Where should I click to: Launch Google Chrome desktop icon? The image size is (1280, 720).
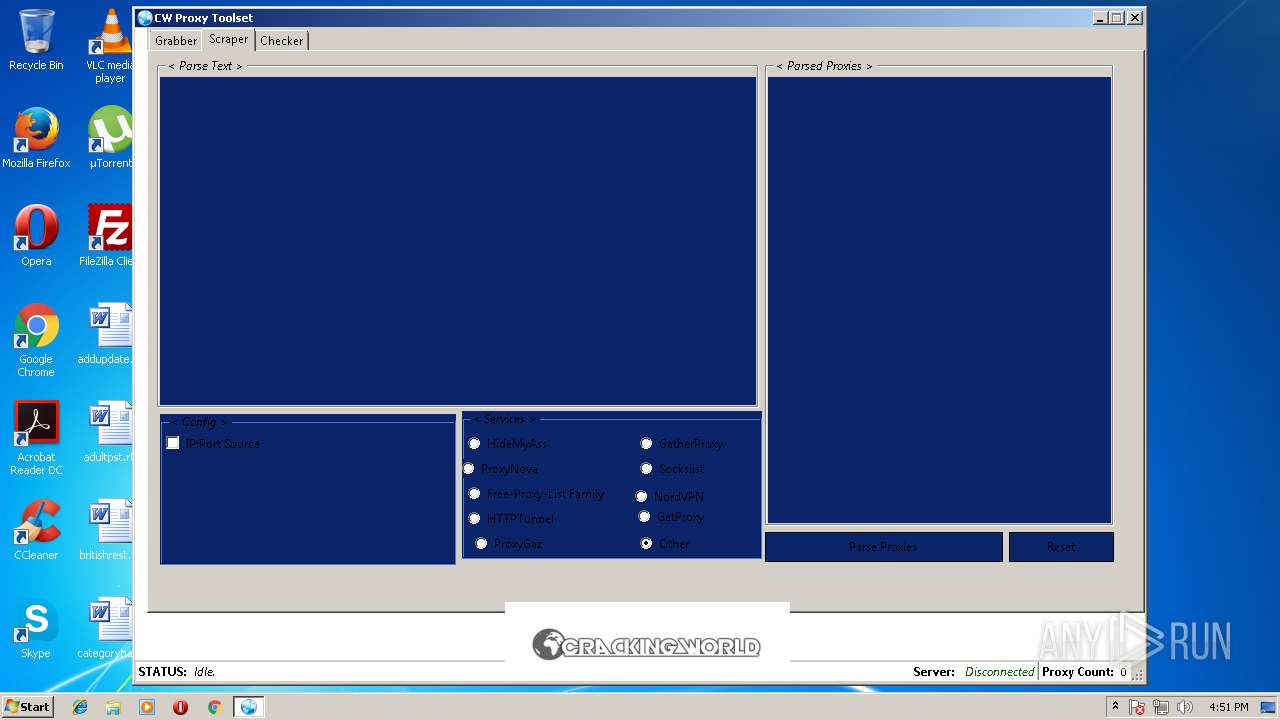click(36, 341)
